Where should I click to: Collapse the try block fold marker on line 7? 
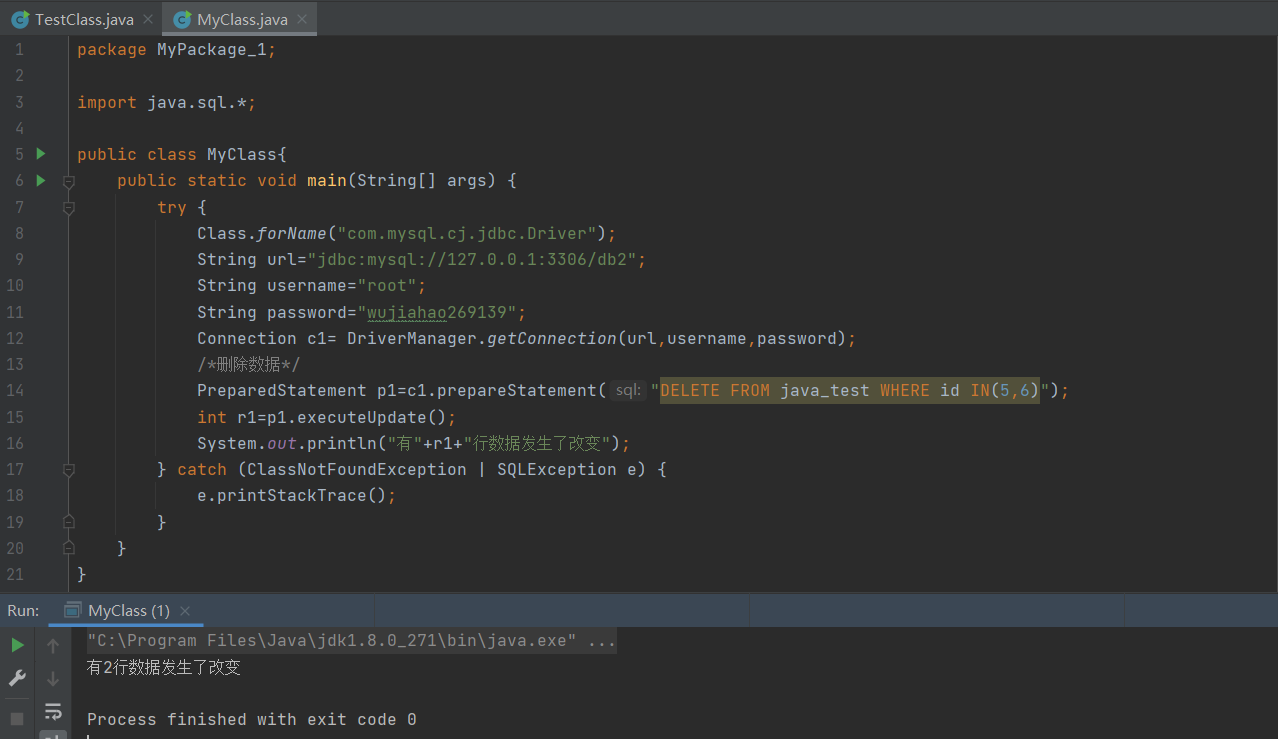68,208
